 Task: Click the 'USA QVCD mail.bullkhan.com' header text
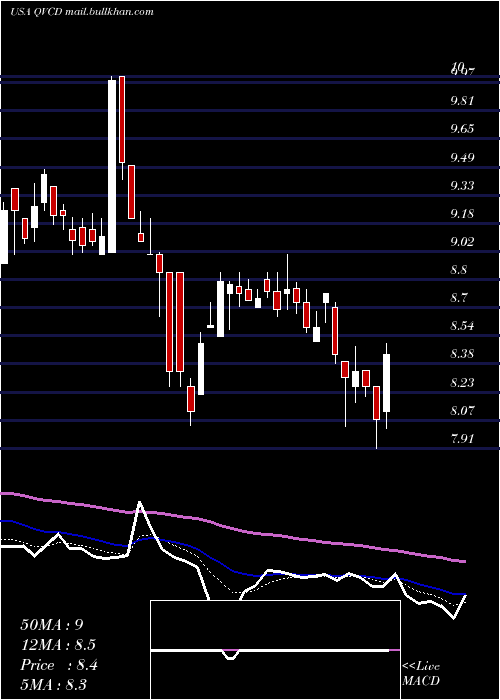[x=82, y=12]
